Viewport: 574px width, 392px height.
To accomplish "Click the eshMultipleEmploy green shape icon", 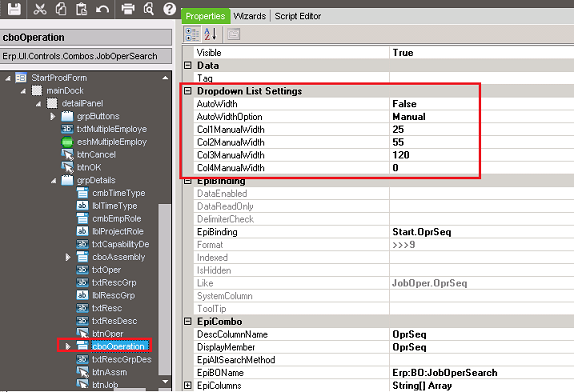I will (67, 142).
